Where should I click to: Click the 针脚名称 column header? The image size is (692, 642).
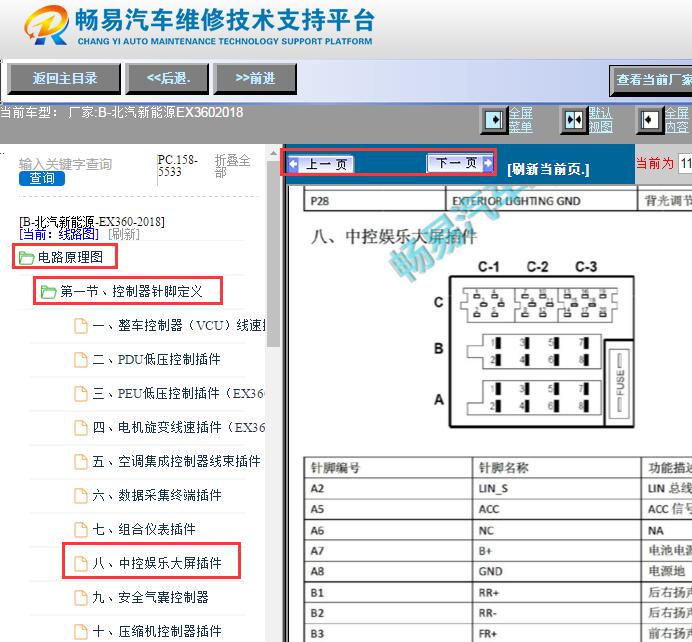click(557, 468)
